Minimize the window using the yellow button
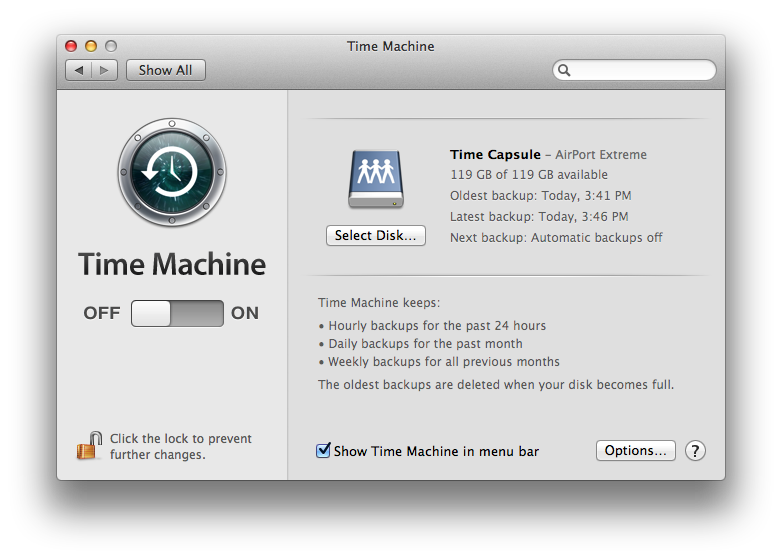This screenshot has height=559, width=782. tap(91, 46)
